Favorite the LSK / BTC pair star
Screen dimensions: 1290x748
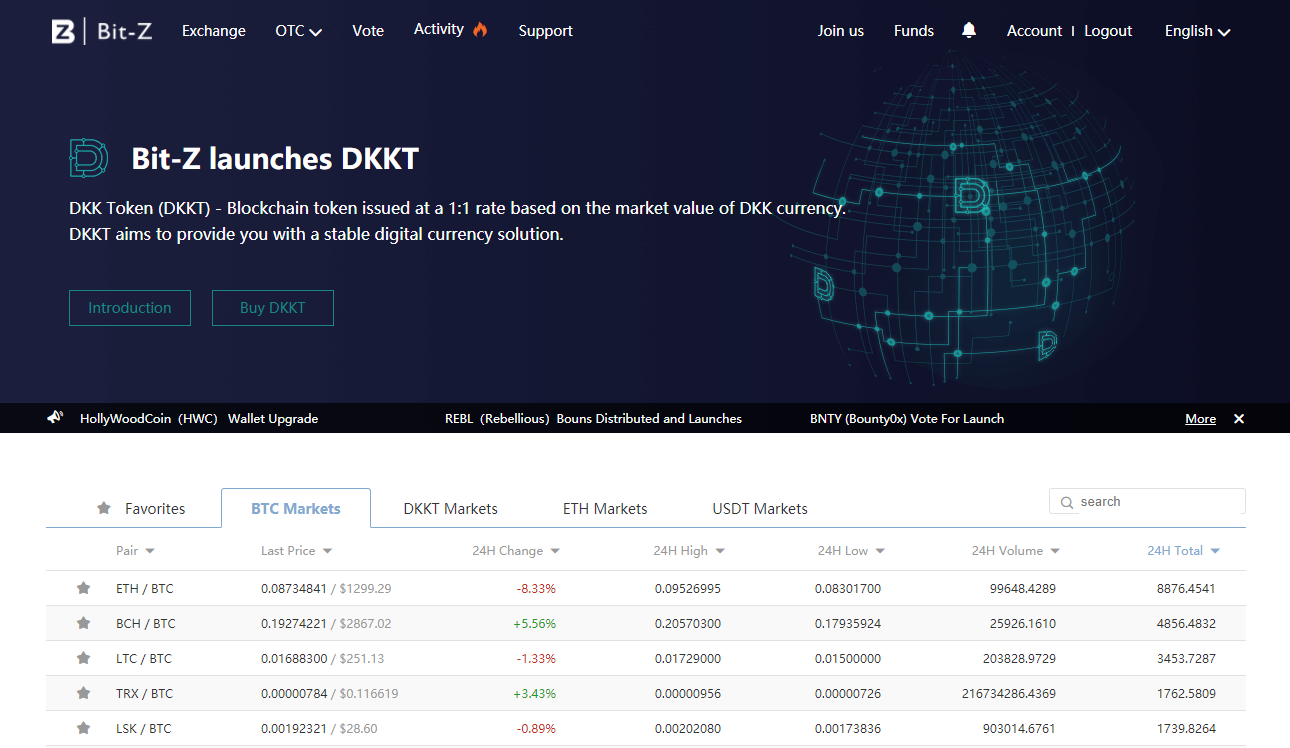tap(84, 728)
